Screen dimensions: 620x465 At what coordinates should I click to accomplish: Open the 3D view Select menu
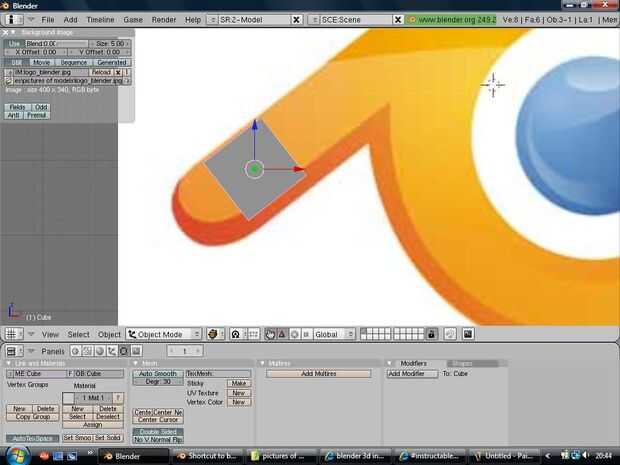point(78,335)
